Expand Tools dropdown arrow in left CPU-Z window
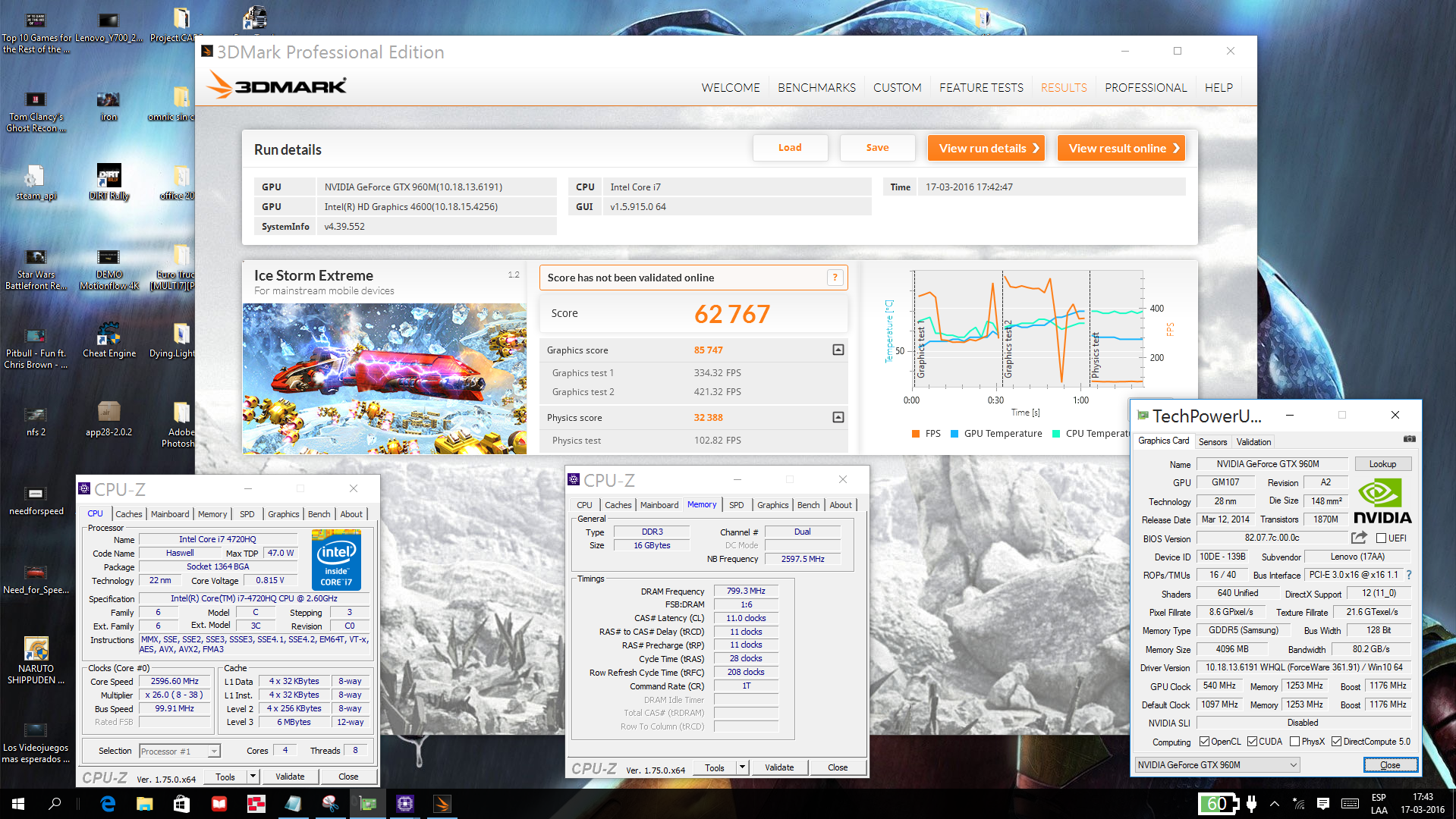 [253, 777]
